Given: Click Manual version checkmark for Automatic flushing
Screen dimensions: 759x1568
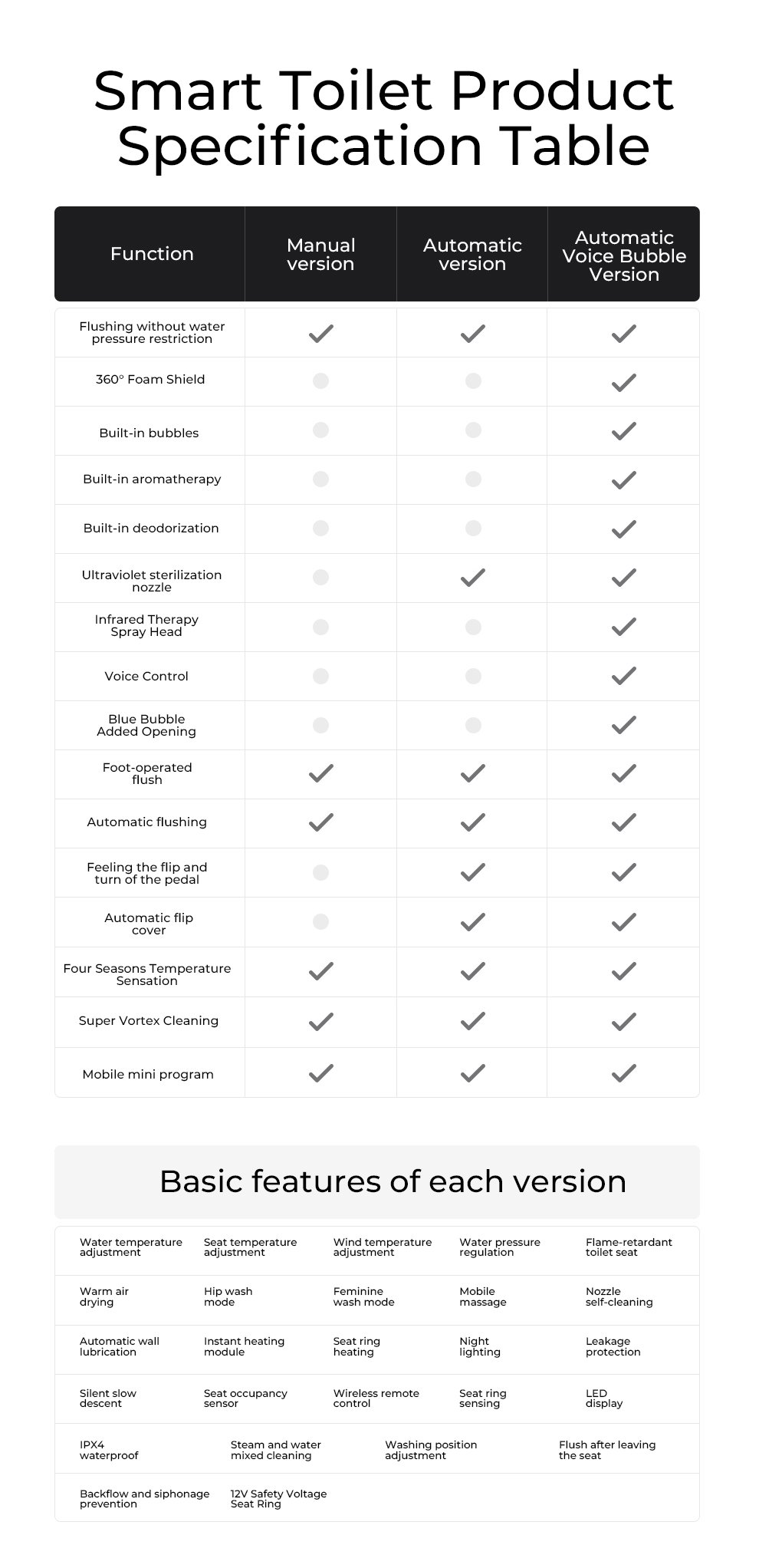Looking at the screenshot, I should click(x=320, y=822).
